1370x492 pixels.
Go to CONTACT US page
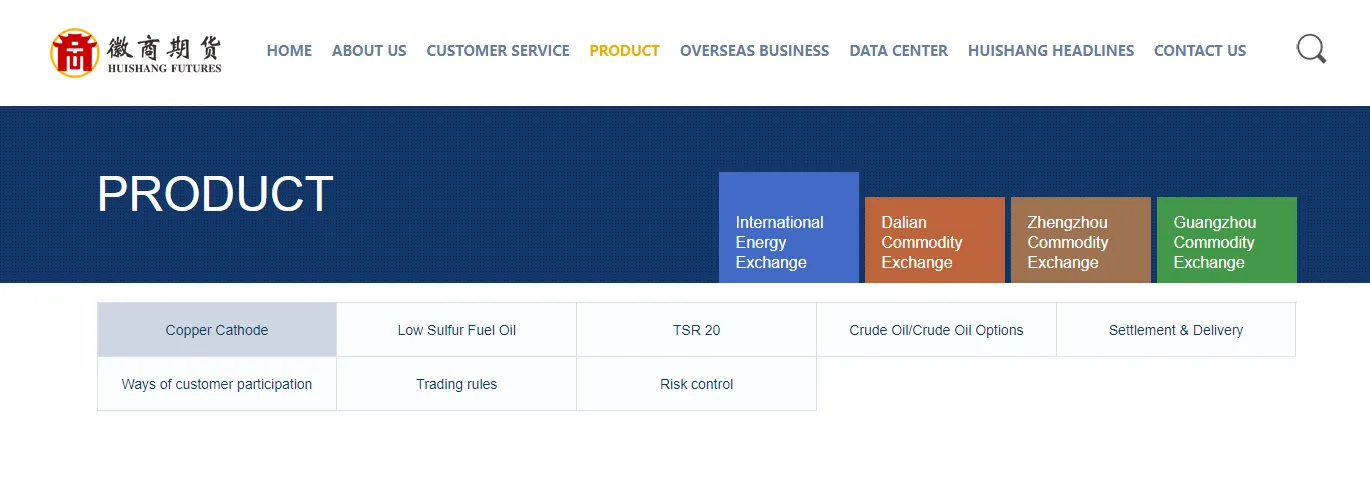(x=1200, y=50)
